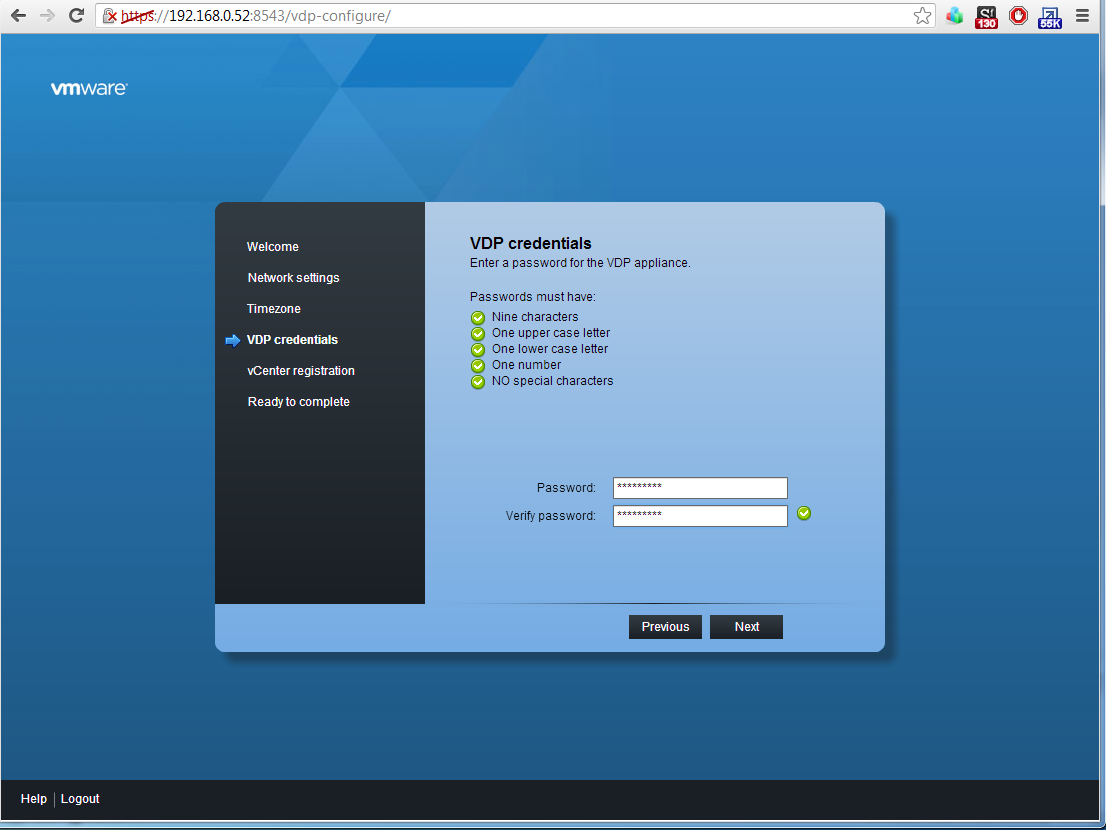The image size is (1106, 830).
Task: Select the Ready to complete step
Action: 298,402
